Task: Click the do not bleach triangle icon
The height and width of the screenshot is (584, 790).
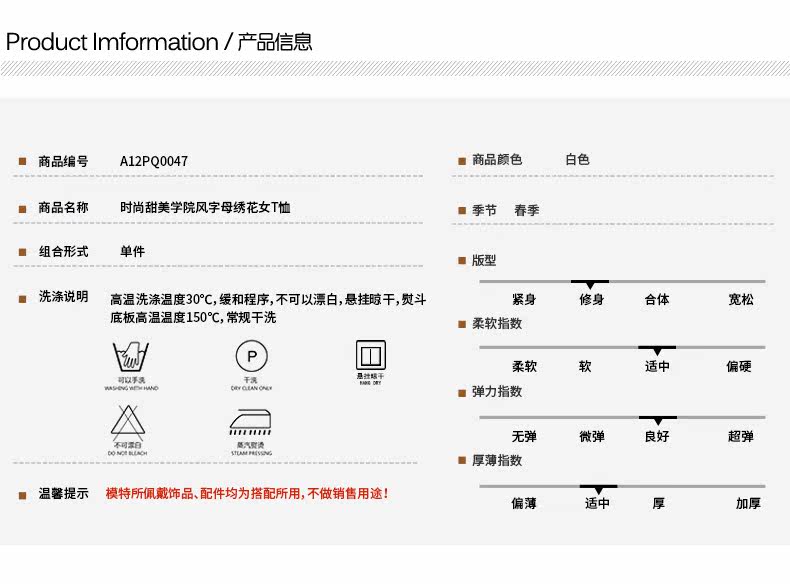Action: [x=128, y=422]
